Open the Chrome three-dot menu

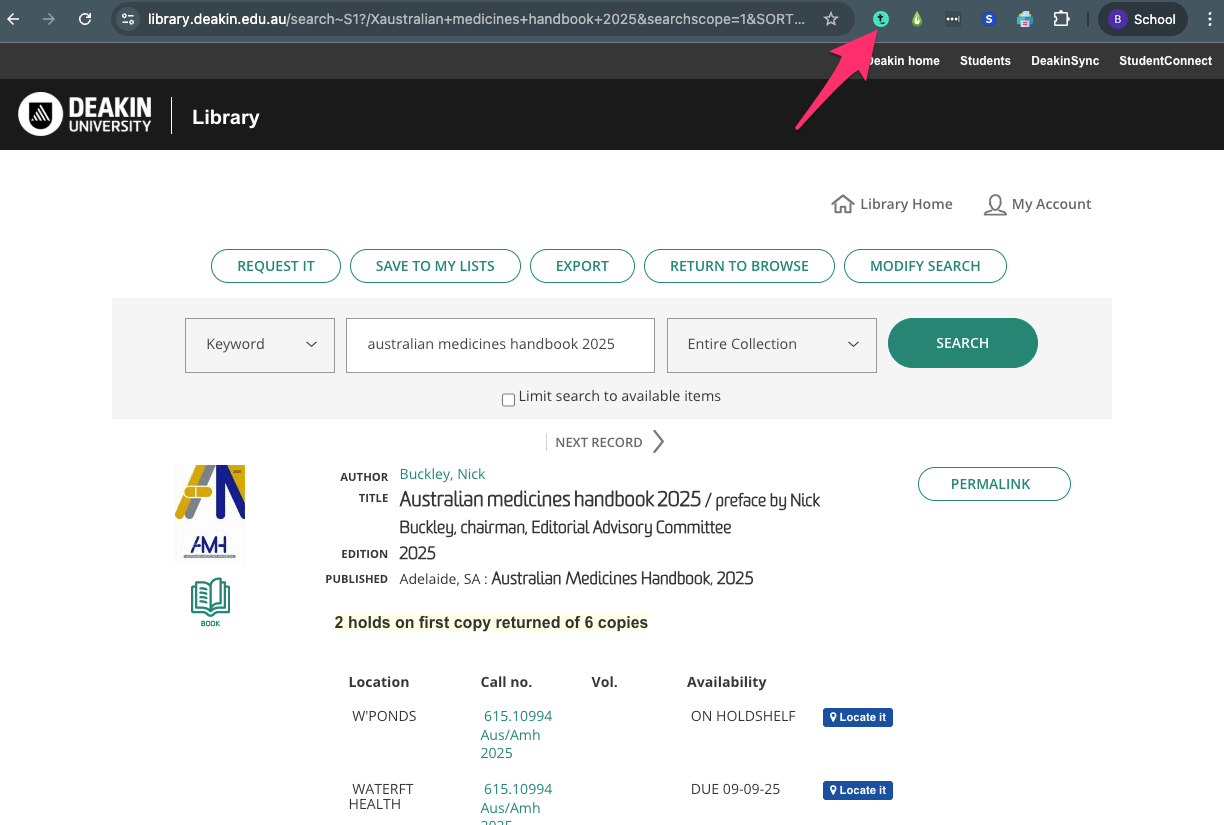(1209, 19)
